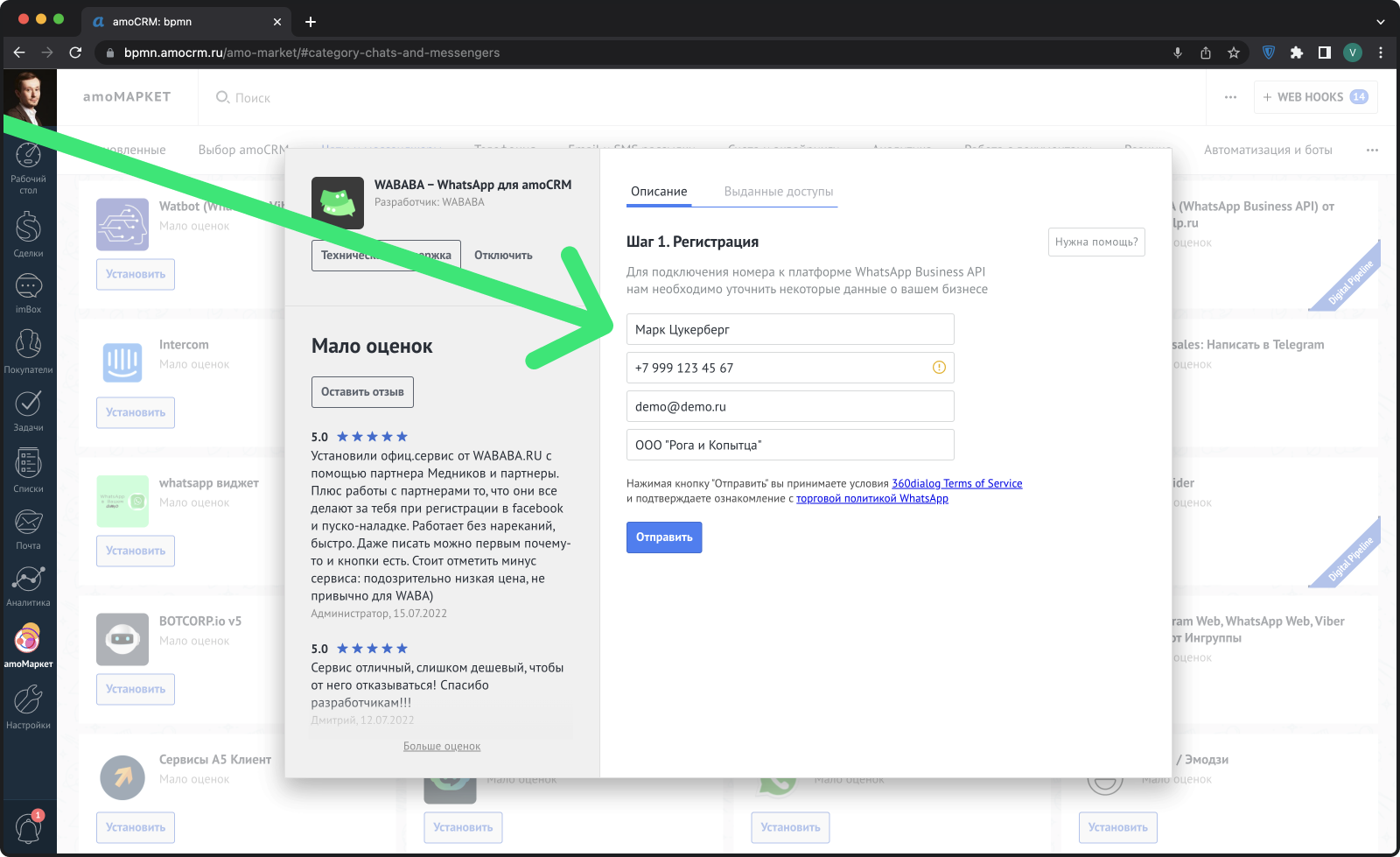Image resolution: width=1400 pixels, height=857 pixels.
Task: Click amoМАРКЕТ header title
Action: point(127,97)
